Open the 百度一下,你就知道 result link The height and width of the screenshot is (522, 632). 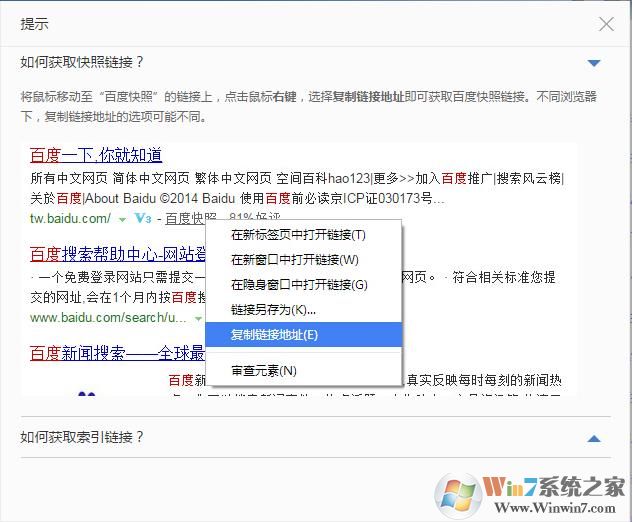tap(96, 155)
